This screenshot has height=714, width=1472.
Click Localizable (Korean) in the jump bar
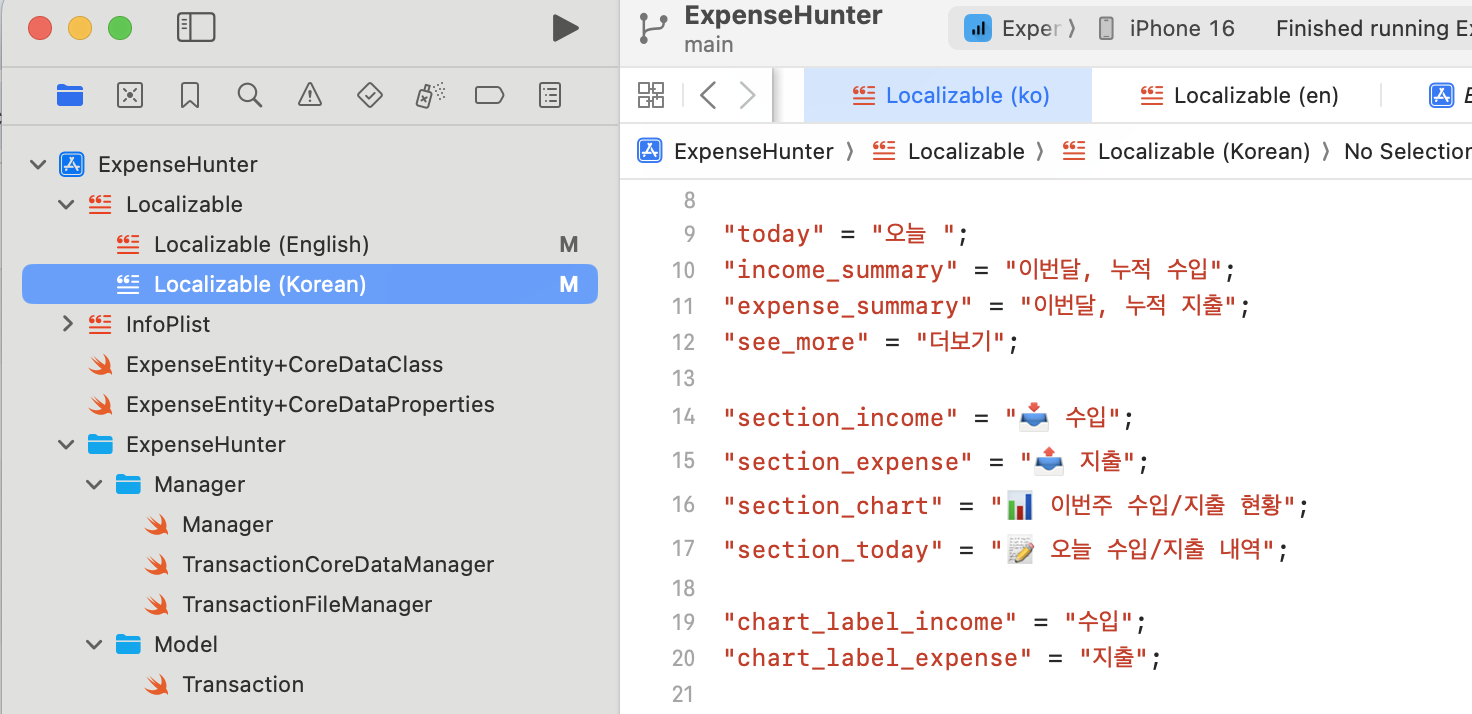1186,151
